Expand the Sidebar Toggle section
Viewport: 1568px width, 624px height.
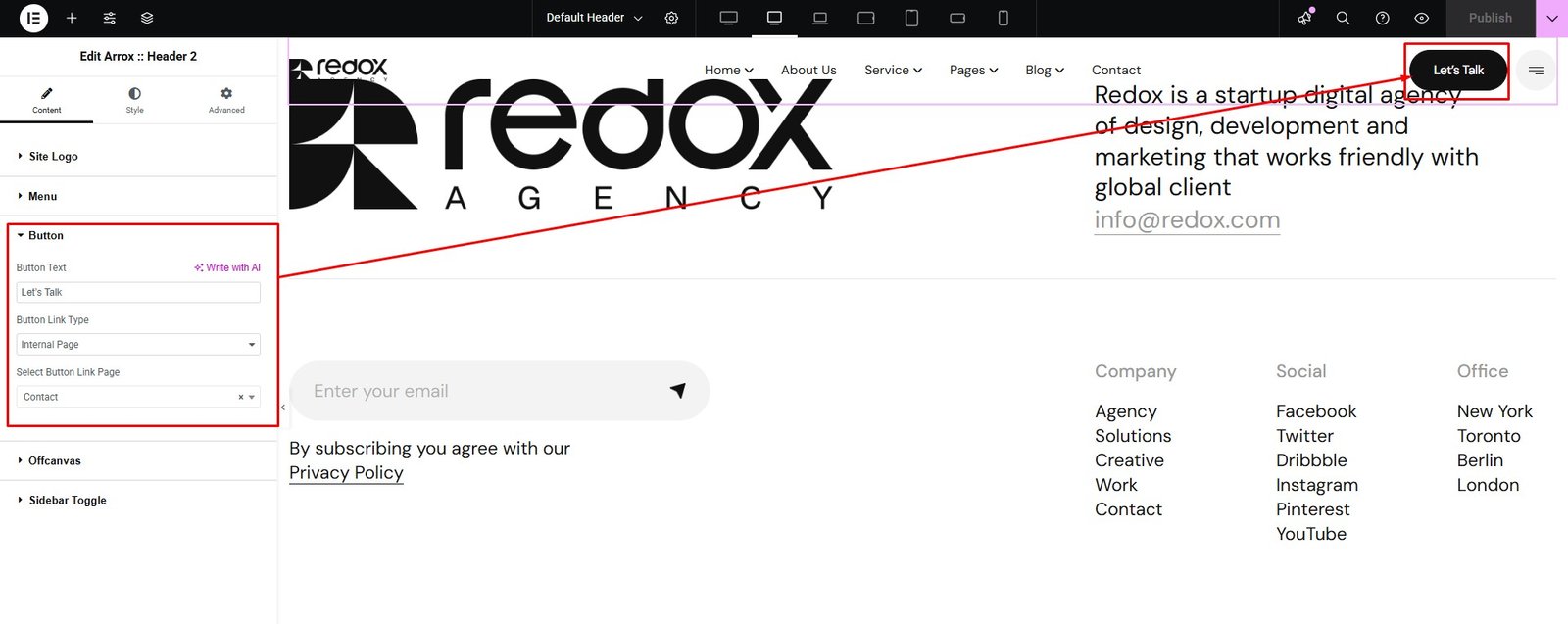138,500
